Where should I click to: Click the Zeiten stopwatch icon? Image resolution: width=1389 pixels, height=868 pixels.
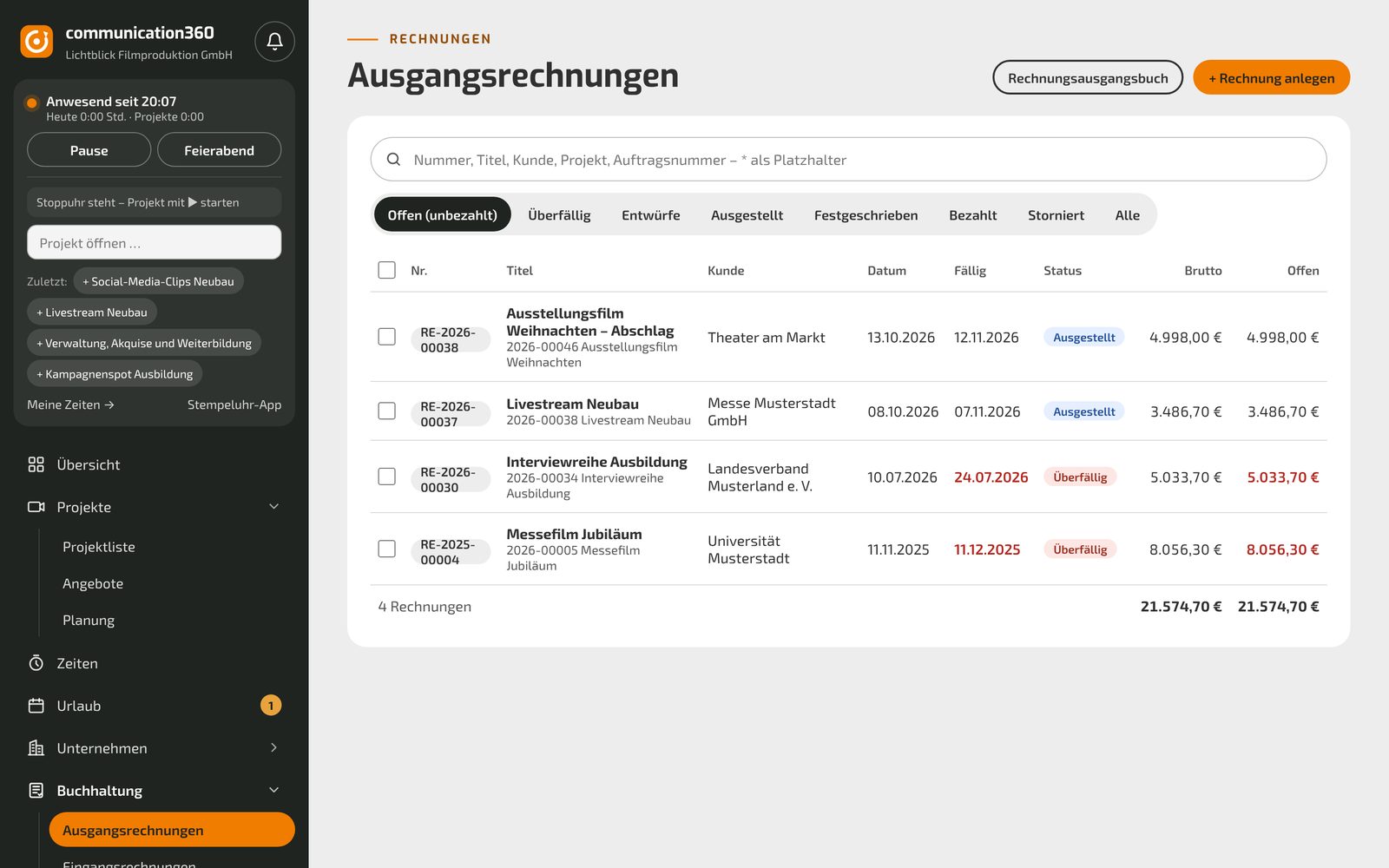click(36, 663)
